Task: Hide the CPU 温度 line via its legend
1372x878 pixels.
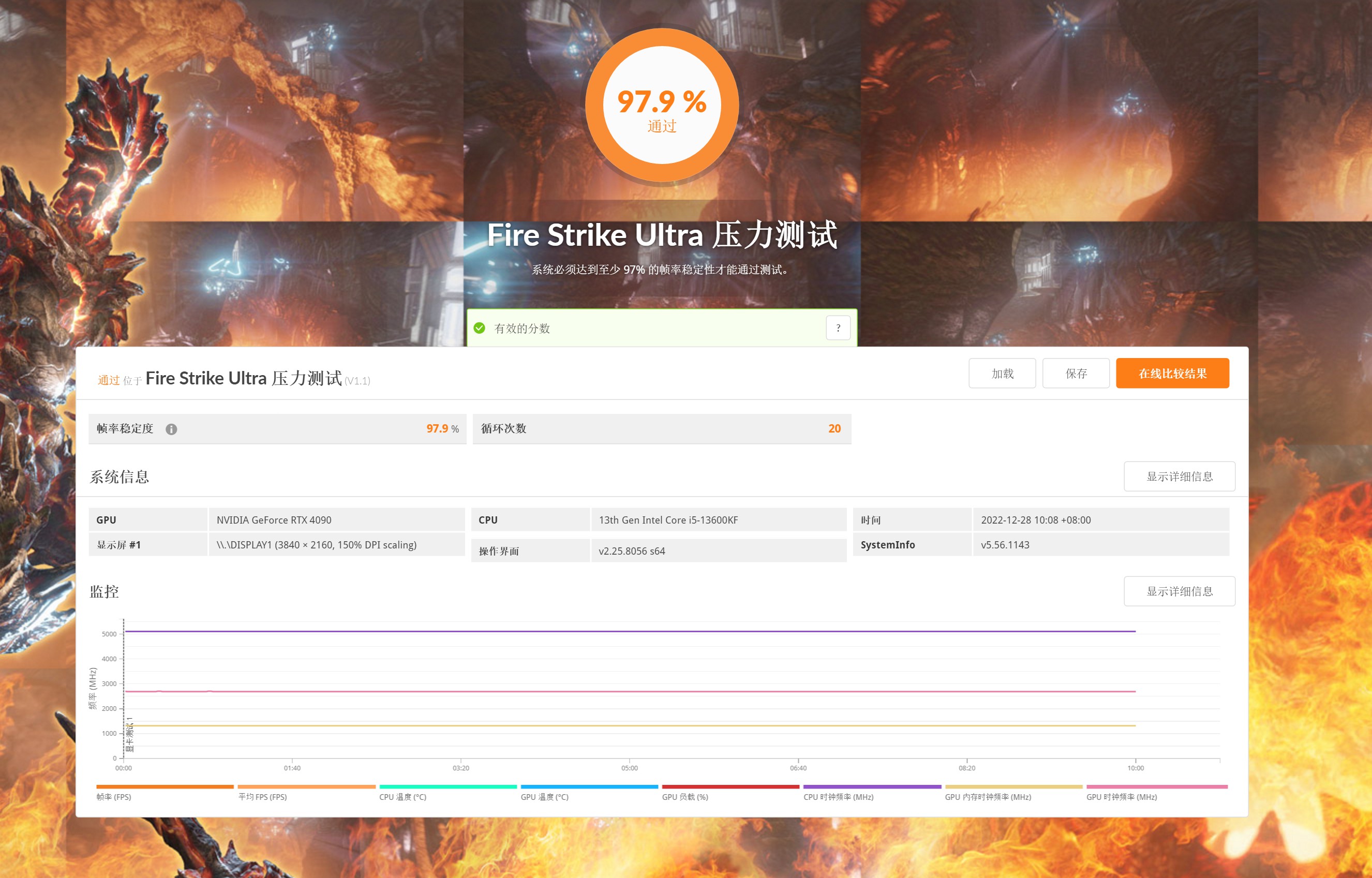Action: point(402,796)
